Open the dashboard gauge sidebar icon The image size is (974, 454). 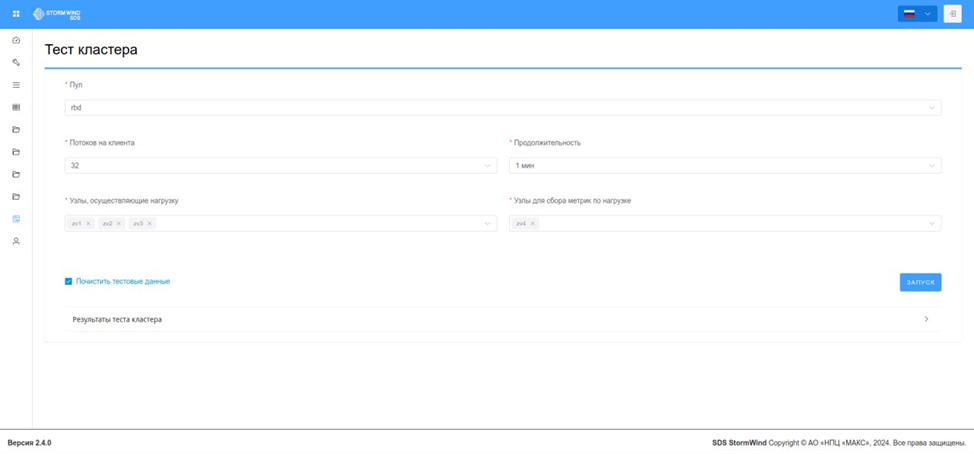16,40
